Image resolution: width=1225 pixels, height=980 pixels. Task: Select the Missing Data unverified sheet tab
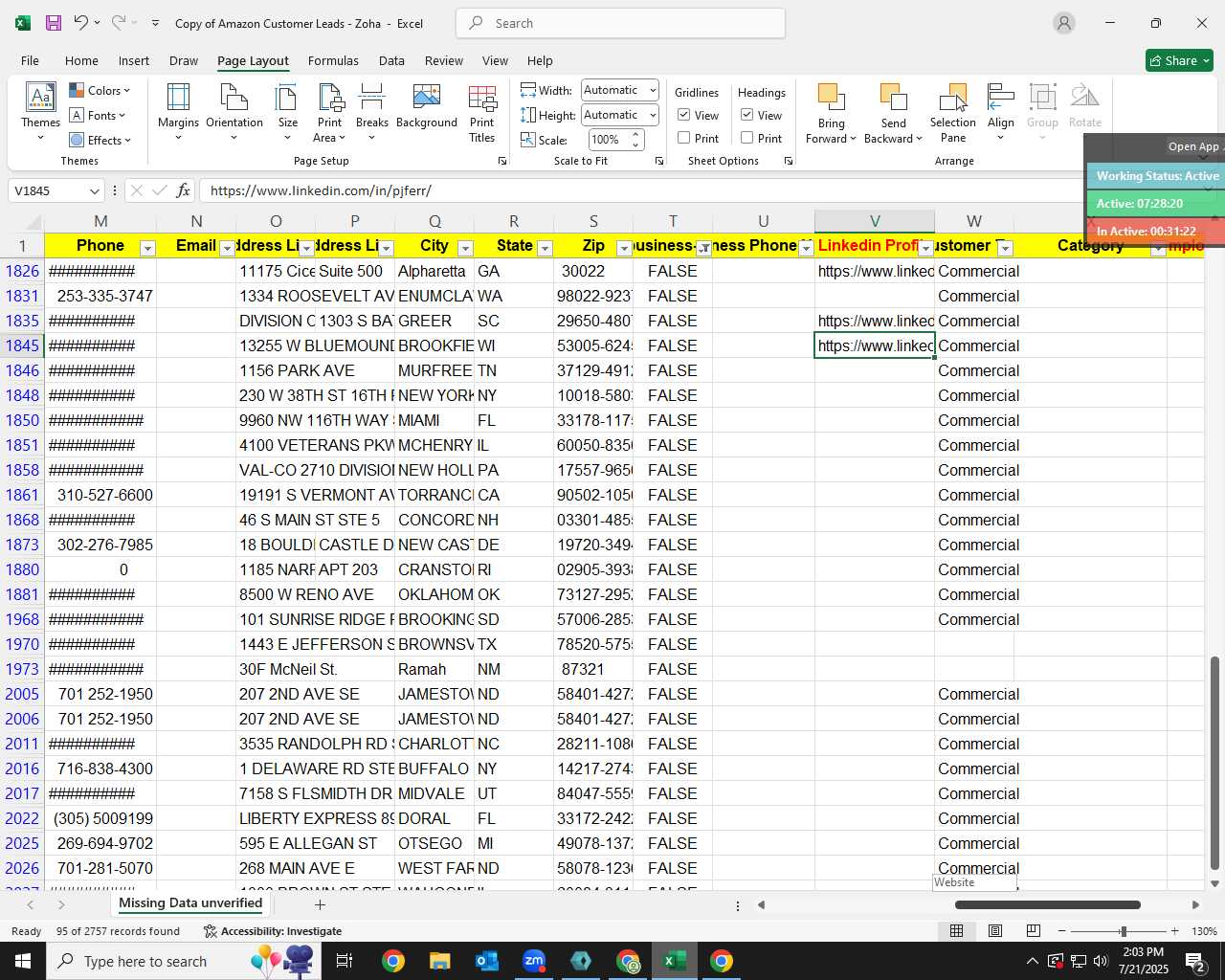pyautogui.click(x=190, y=903)
